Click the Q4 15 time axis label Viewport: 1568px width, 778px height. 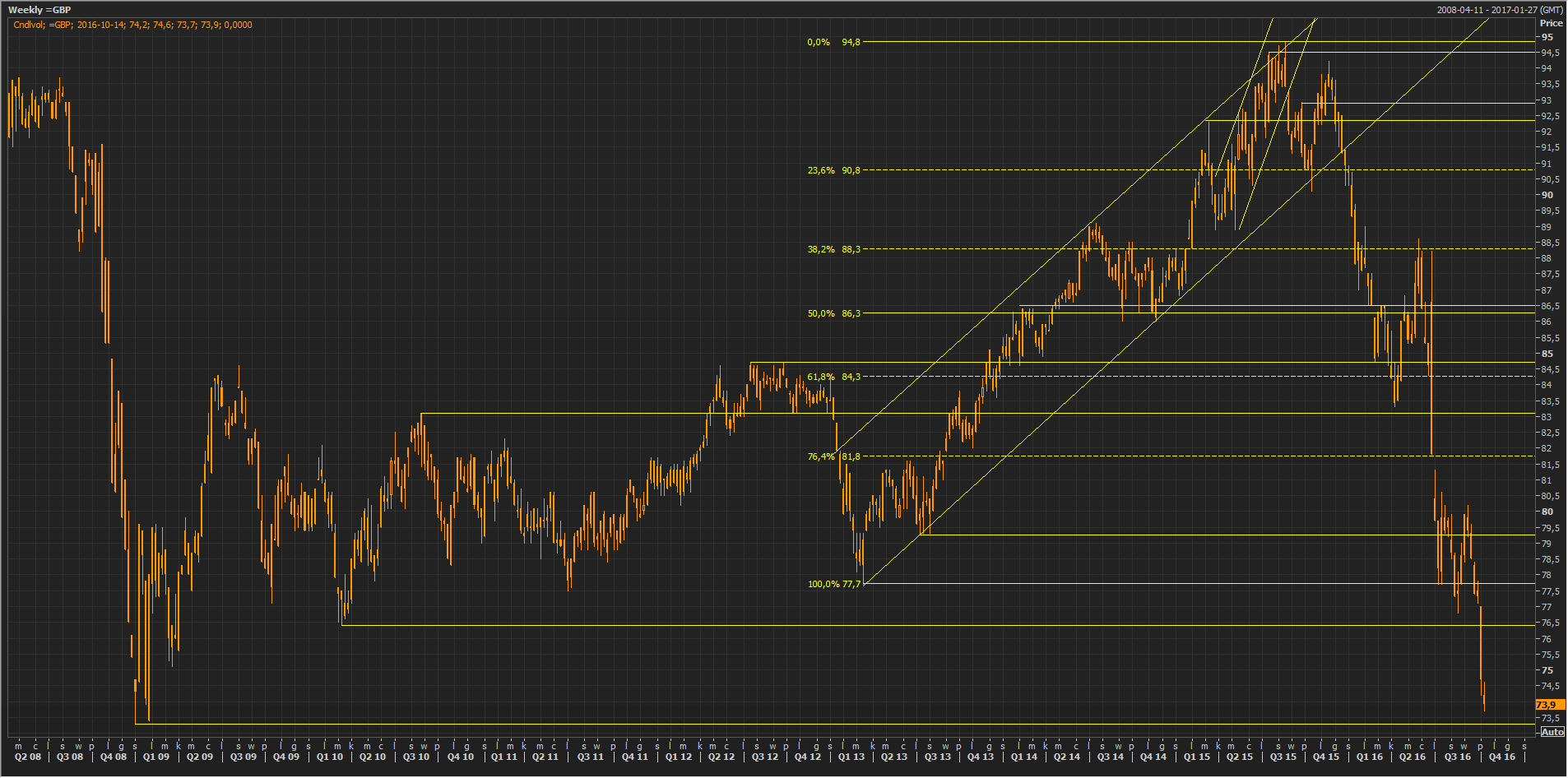tap(1325, 757)
